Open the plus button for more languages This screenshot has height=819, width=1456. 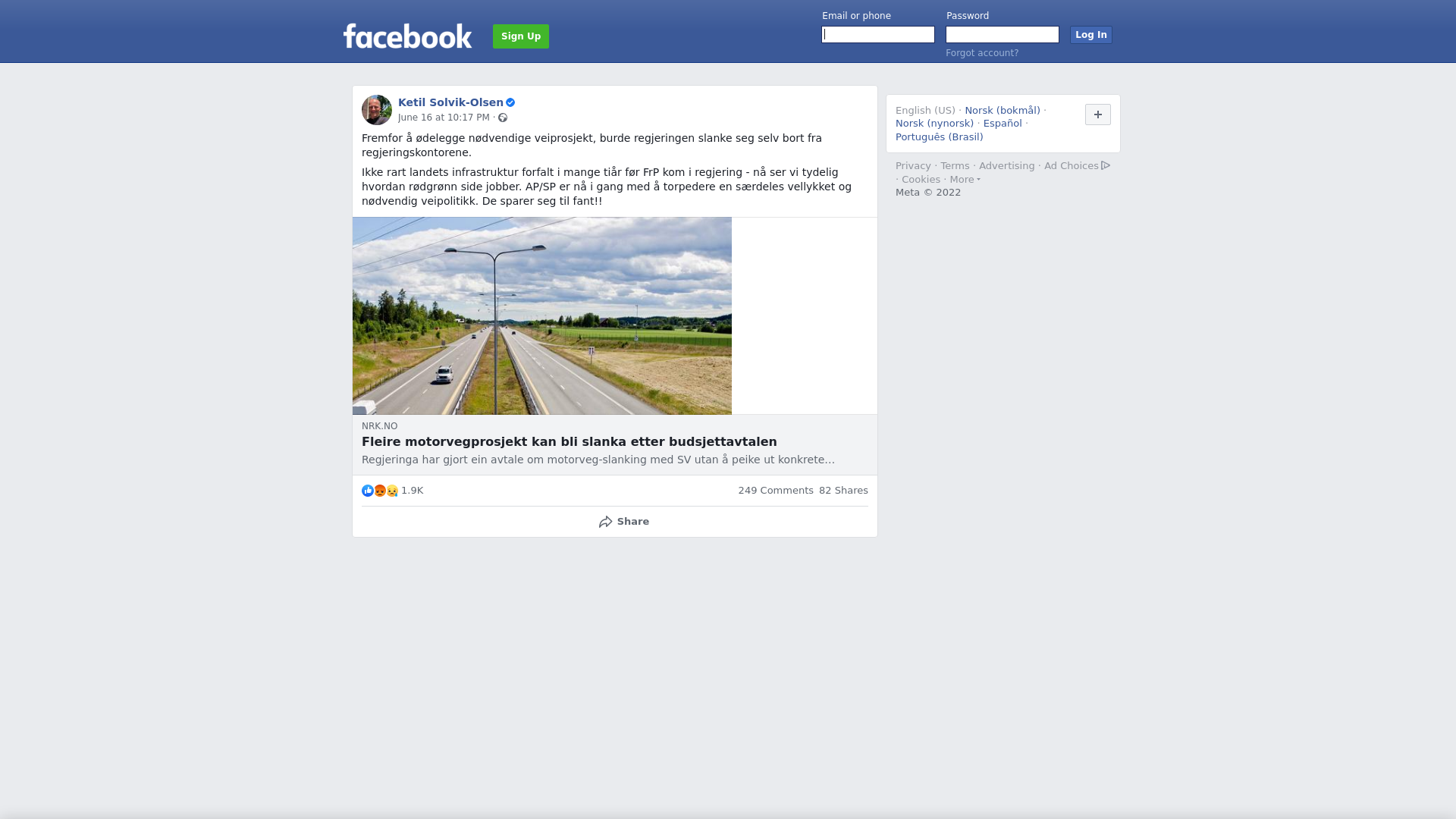[1098, 115]
